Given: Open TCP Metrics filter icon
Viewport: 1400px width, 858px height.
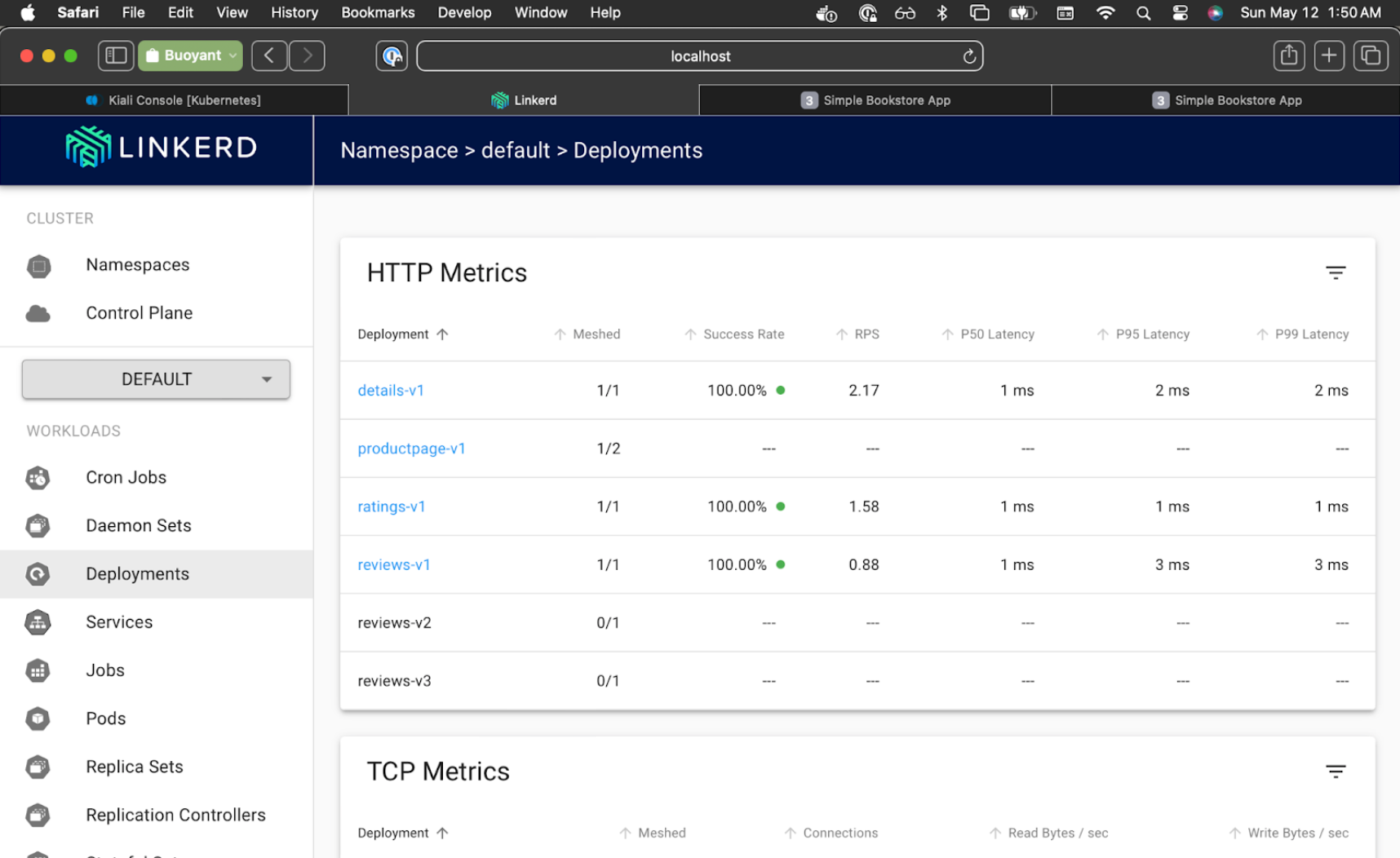Looking at the screenshot, I should 1335,772.
